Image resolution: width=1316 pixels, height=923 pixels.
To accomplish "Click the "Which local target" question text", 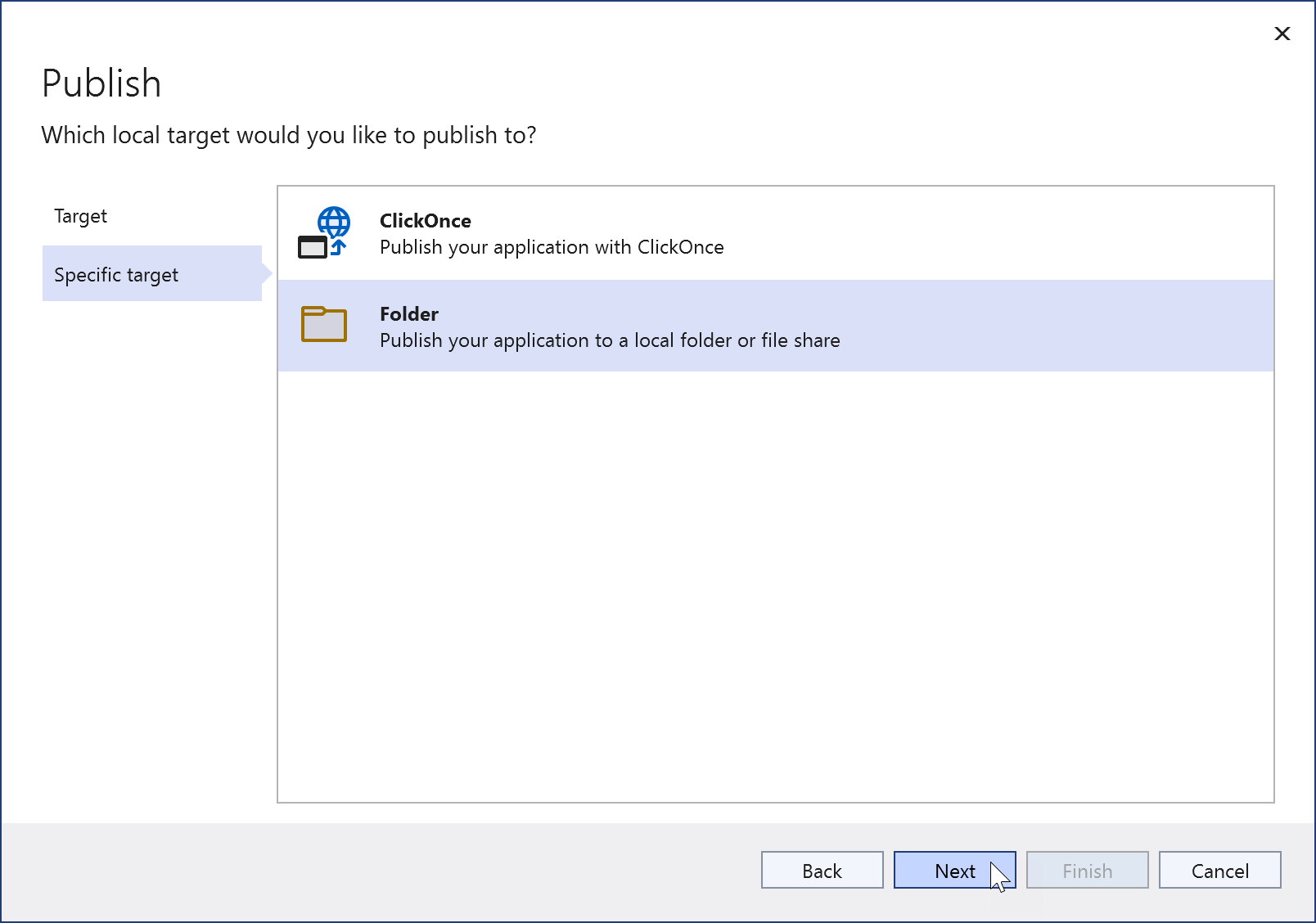I will tap(289, 135).
